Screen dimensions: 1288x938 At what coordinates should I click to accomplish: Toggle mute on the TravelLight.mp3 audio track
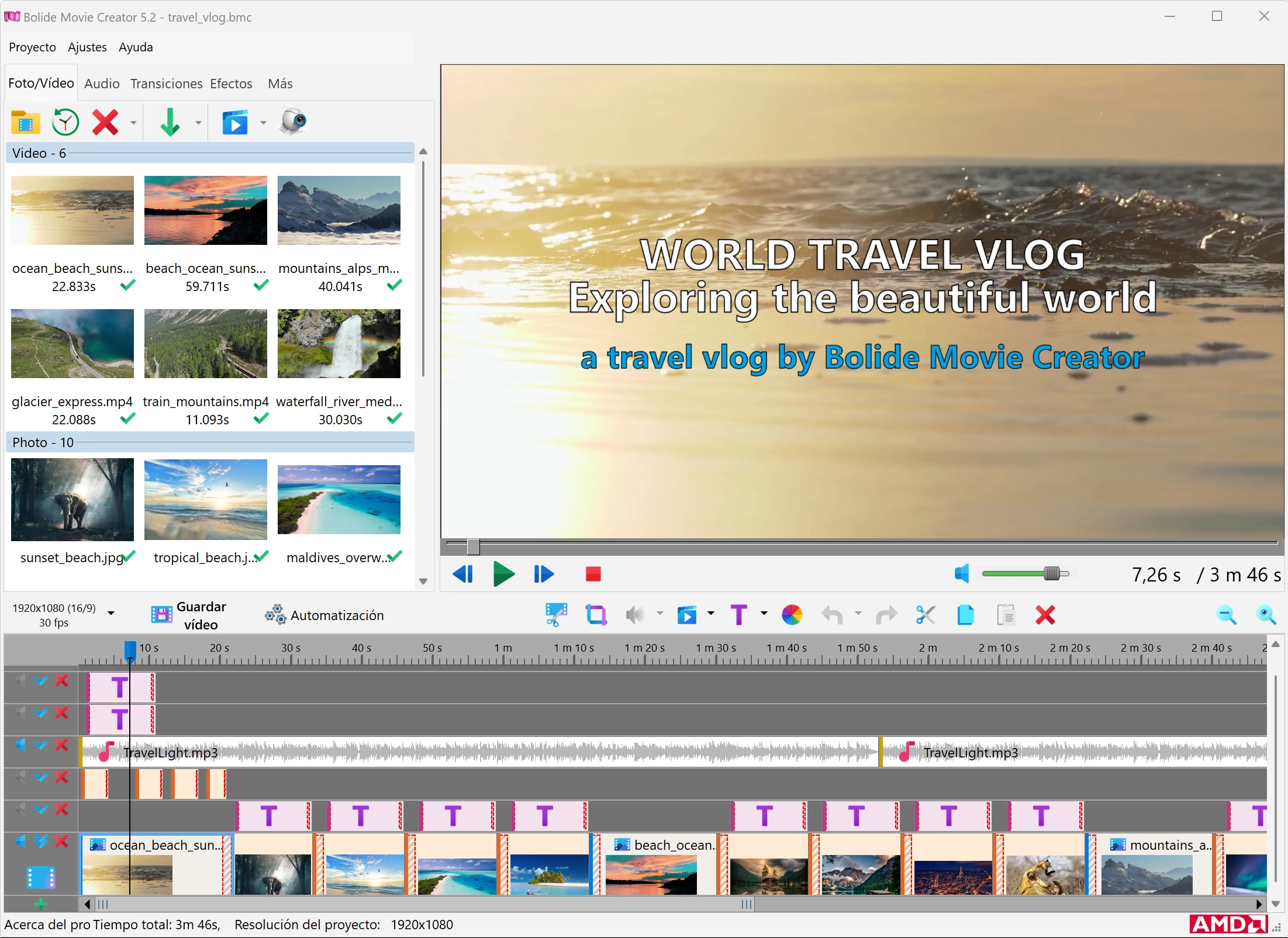coord(20,745)
